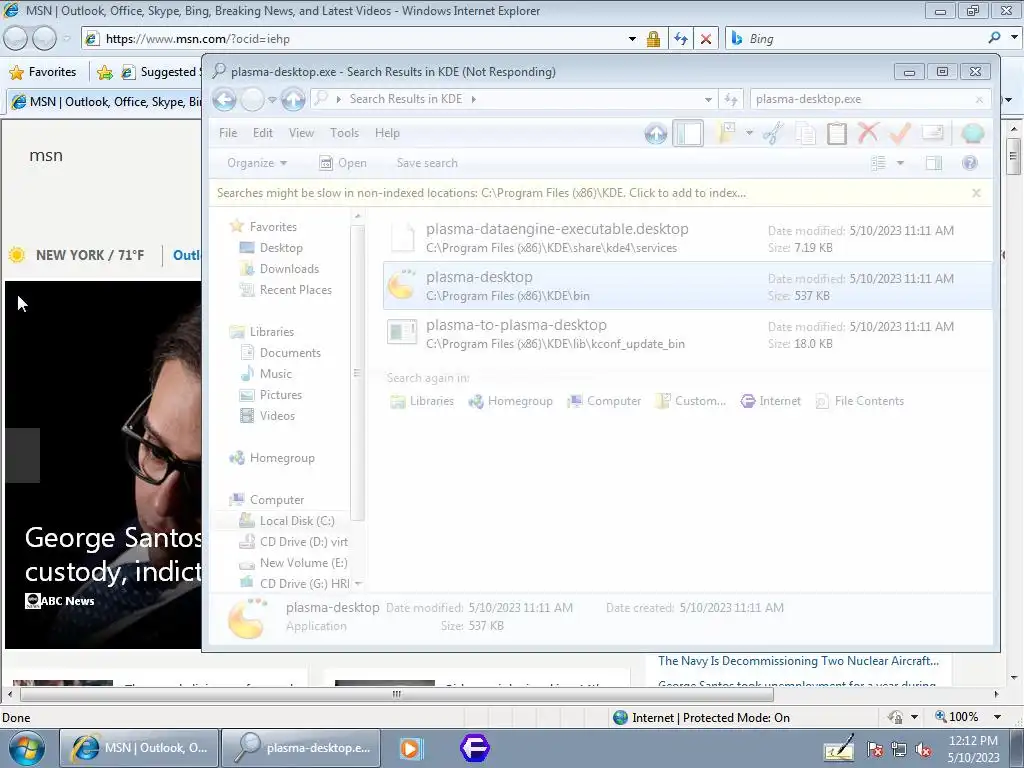
Task: Click the orange checkmark icon in Explorer toolbar
Action: click(x=900, y=133)
